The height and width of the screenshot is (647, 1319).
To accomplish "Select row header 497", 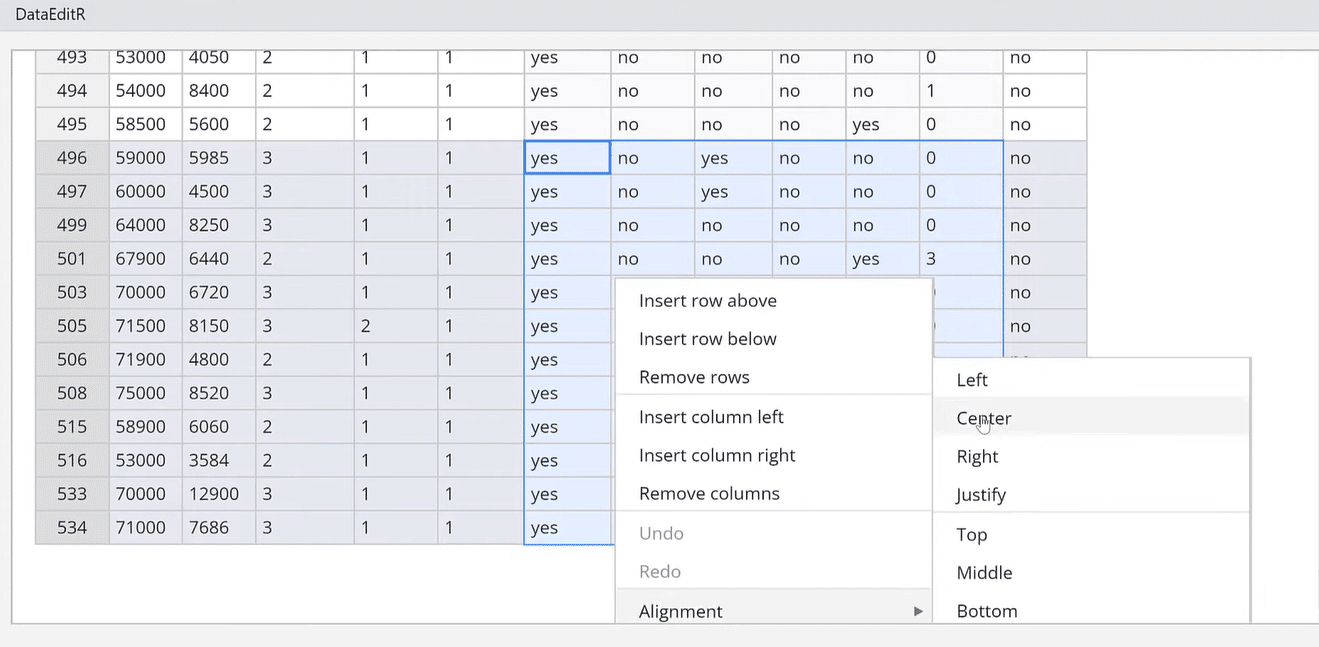I will pos(72,192).
